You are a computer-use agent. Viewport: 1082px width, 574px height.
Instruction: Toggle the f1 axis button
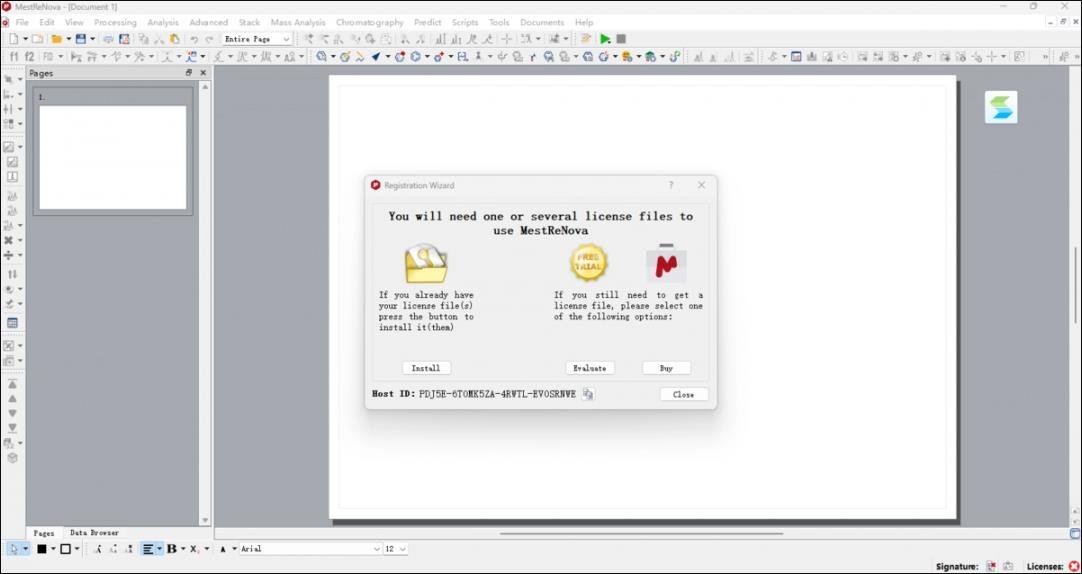point(14,57)
